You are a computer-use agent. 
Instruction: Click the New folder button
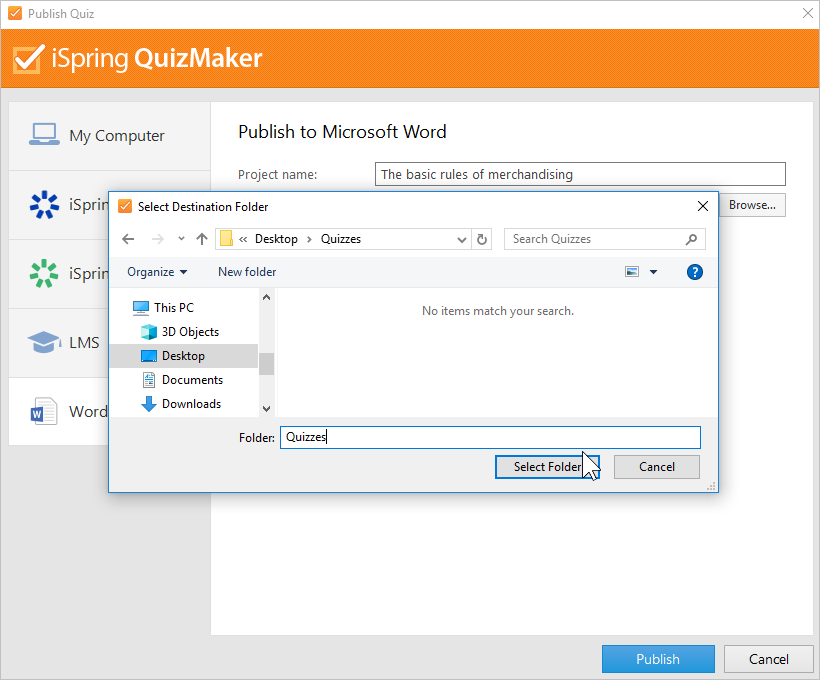click(247, 272)
